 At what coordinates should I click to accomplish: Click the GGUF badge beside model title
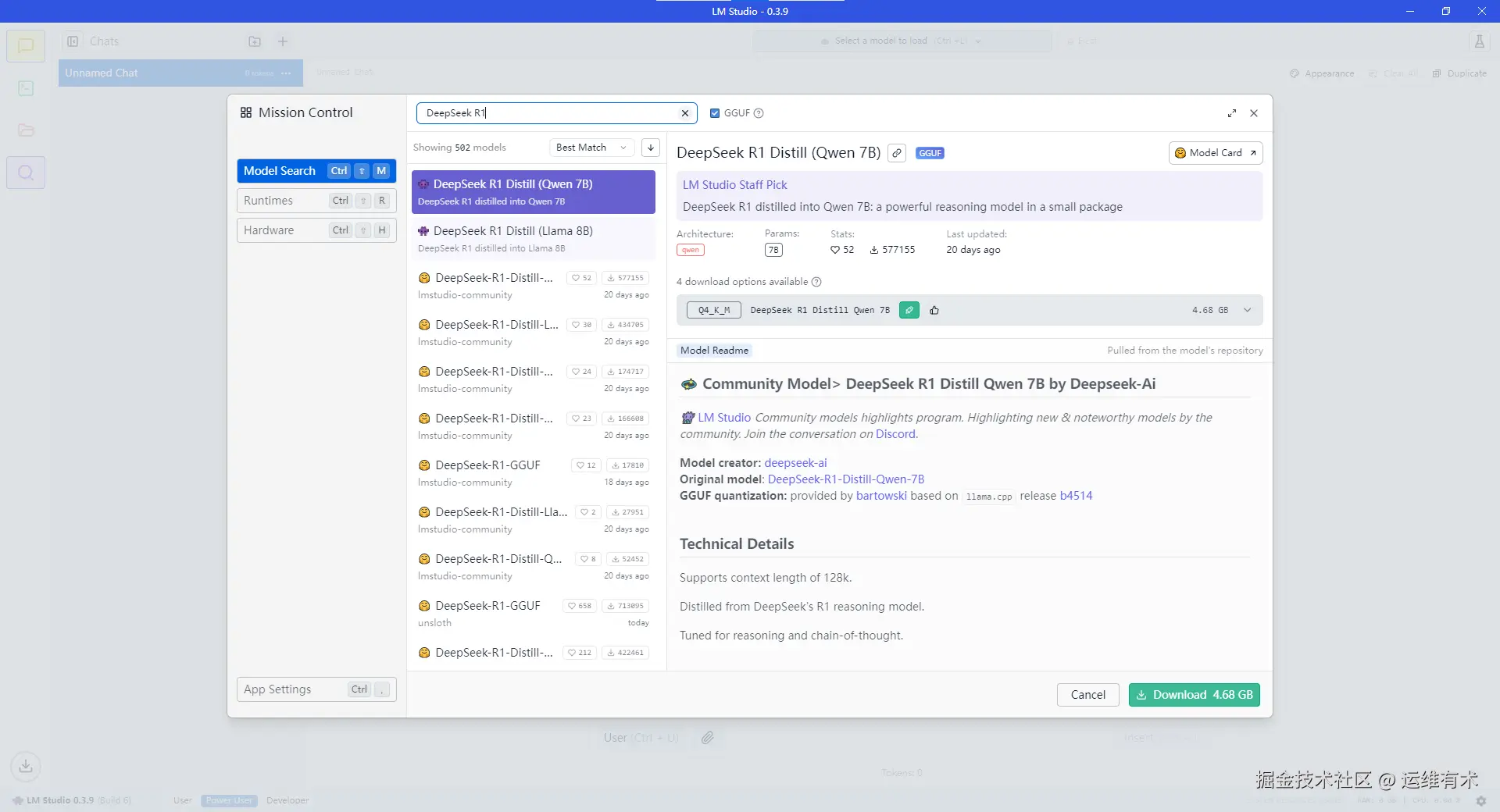(x=930, y=153)
